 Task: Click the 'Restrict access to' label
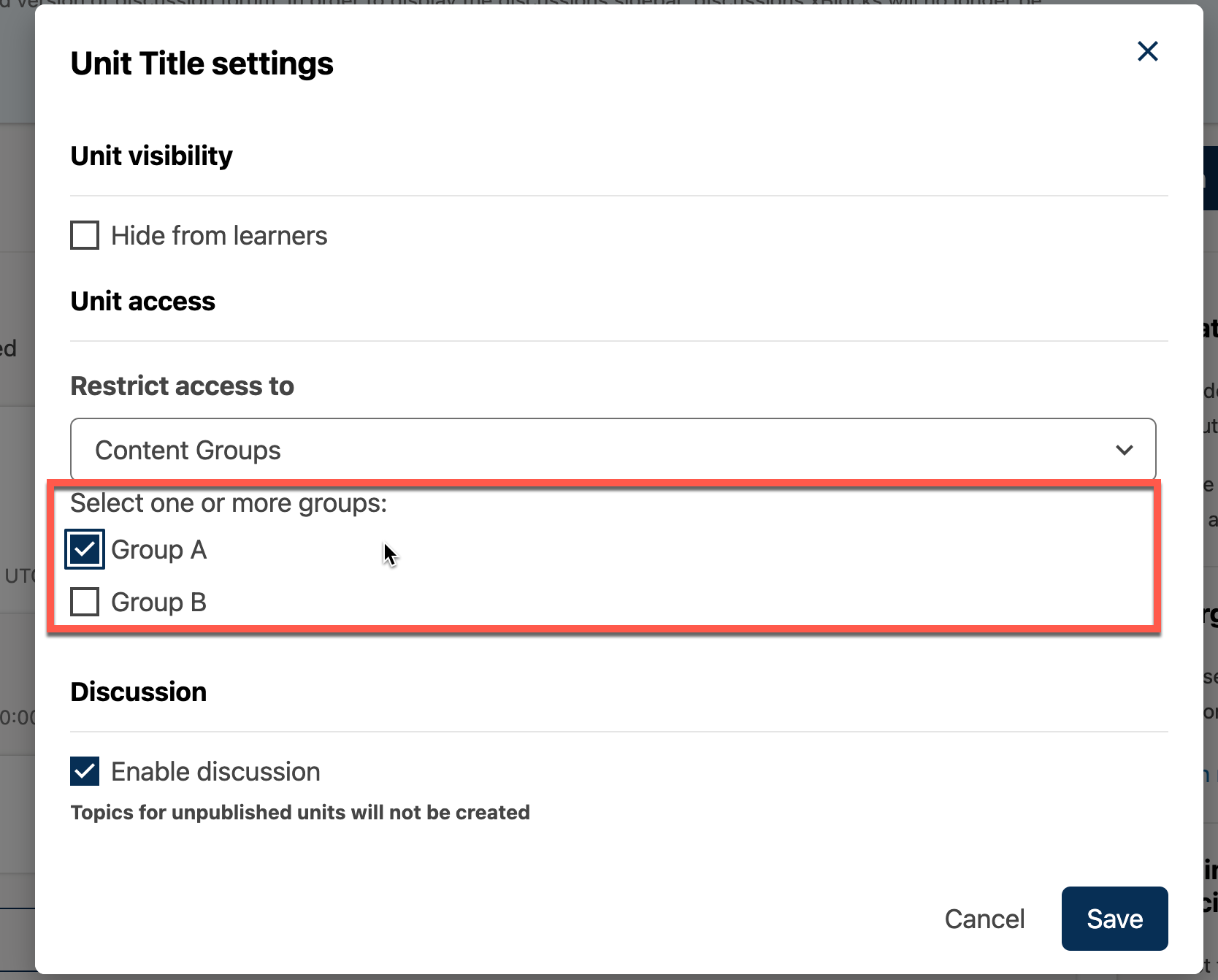click(182, 386)
